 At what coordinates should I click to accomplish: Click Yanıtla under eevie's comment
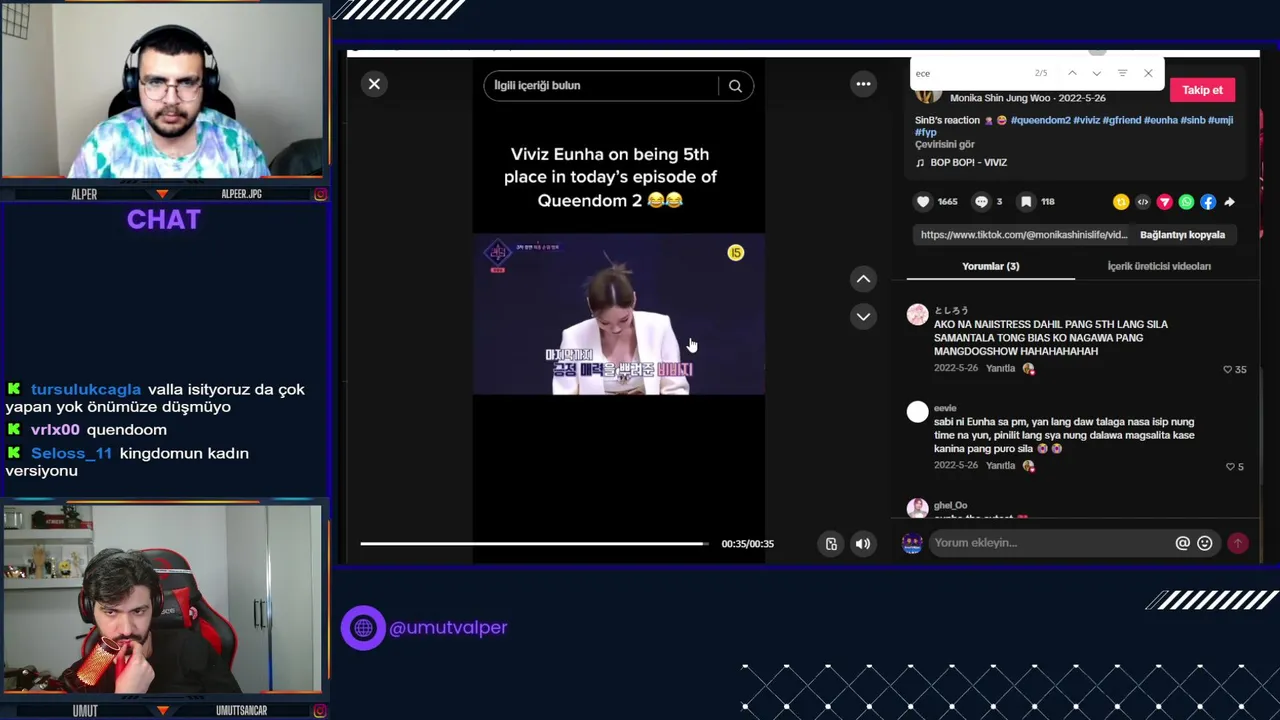(x=1000, y=466)
